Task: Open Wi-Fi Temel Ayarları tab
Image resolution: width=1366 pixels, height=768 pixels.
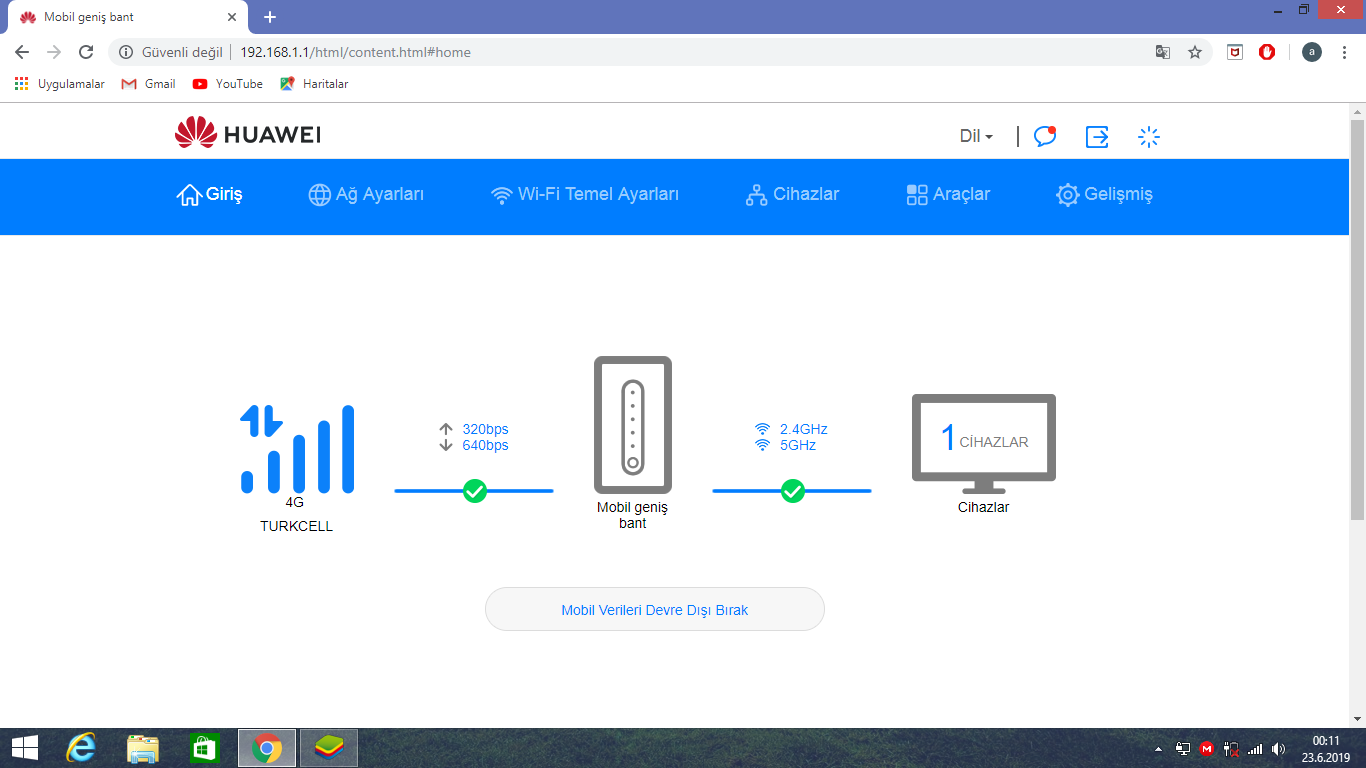Action: 585,195
